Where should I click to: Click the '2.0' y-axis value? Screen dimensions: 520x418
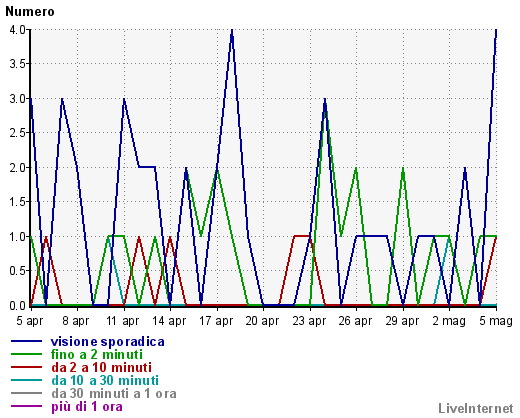click(17, 167)
